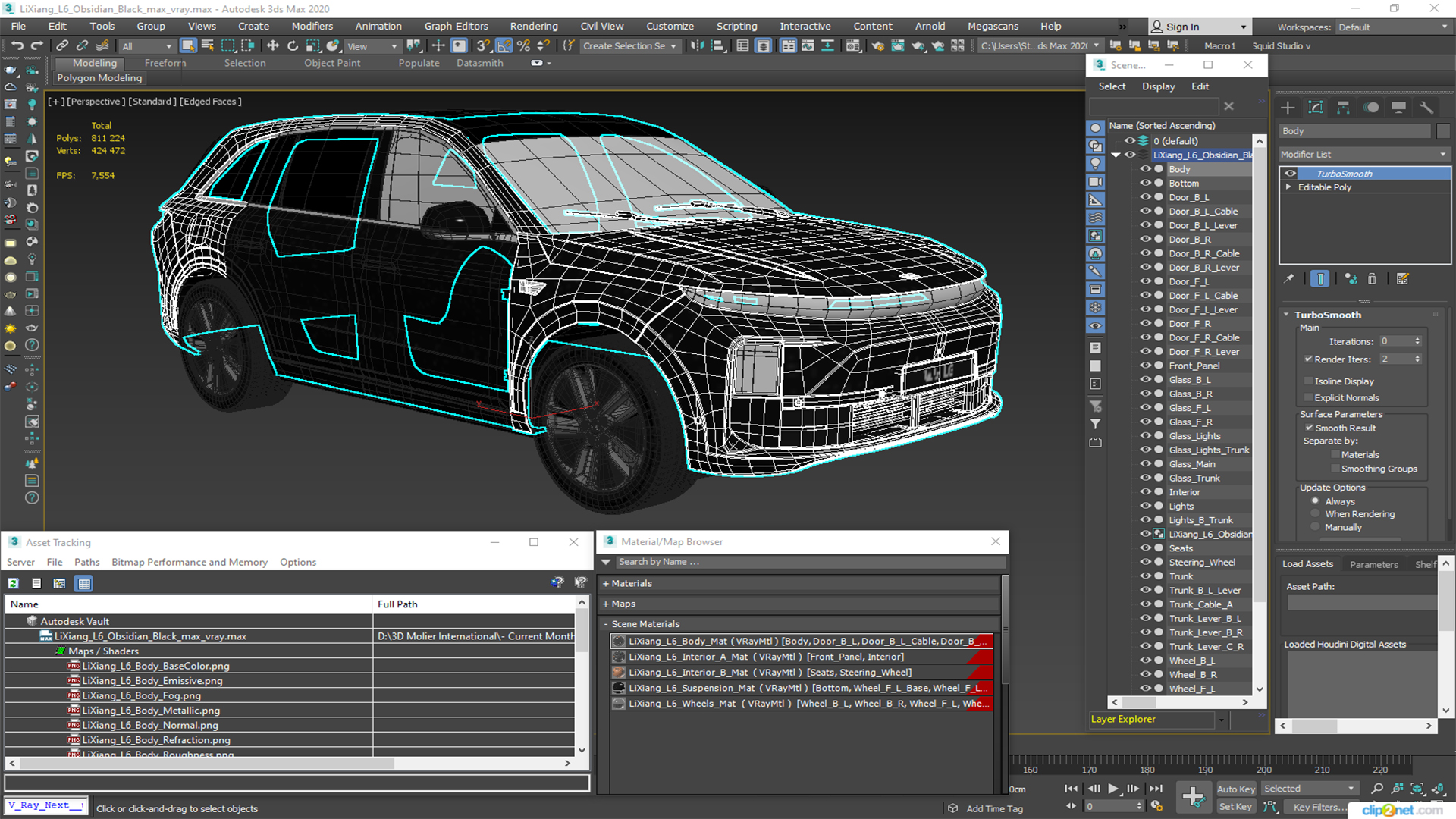Open Select by Name list icon
1456x819 pixels.
click(208, 46)
